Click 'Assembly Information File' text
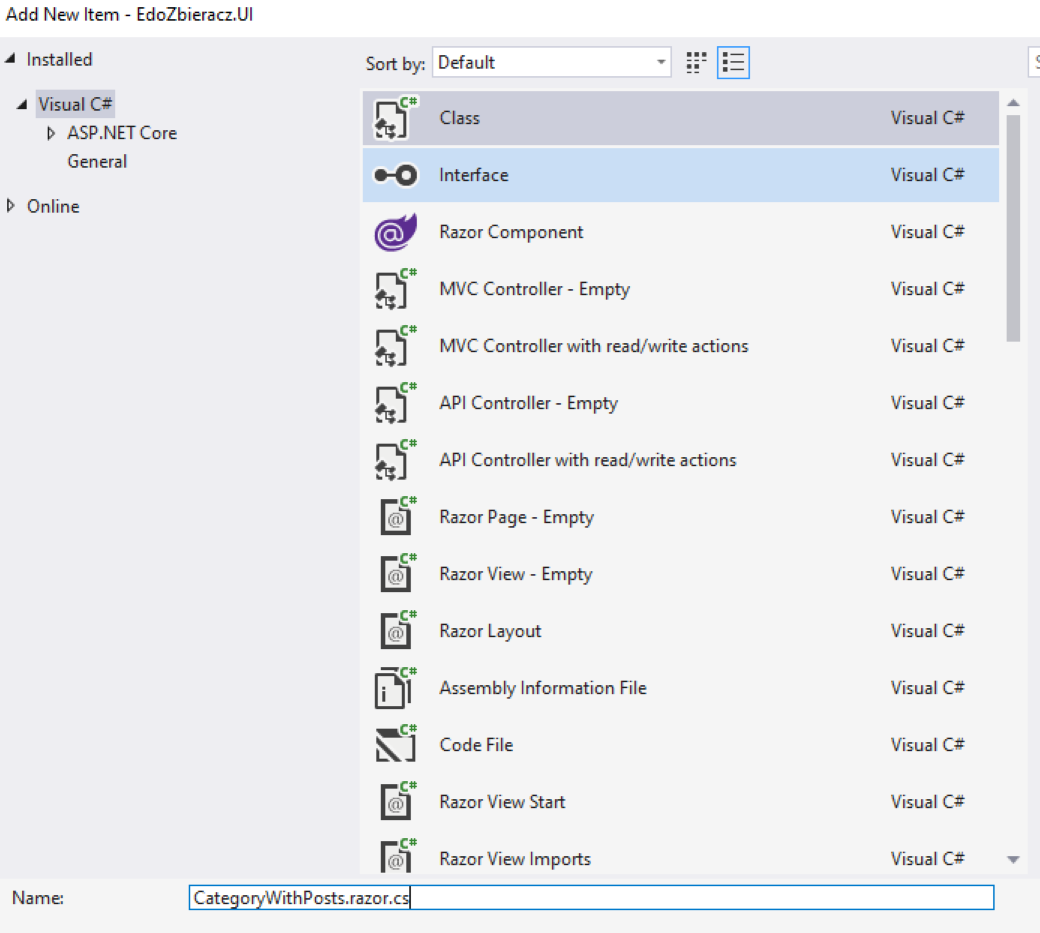 543,688
